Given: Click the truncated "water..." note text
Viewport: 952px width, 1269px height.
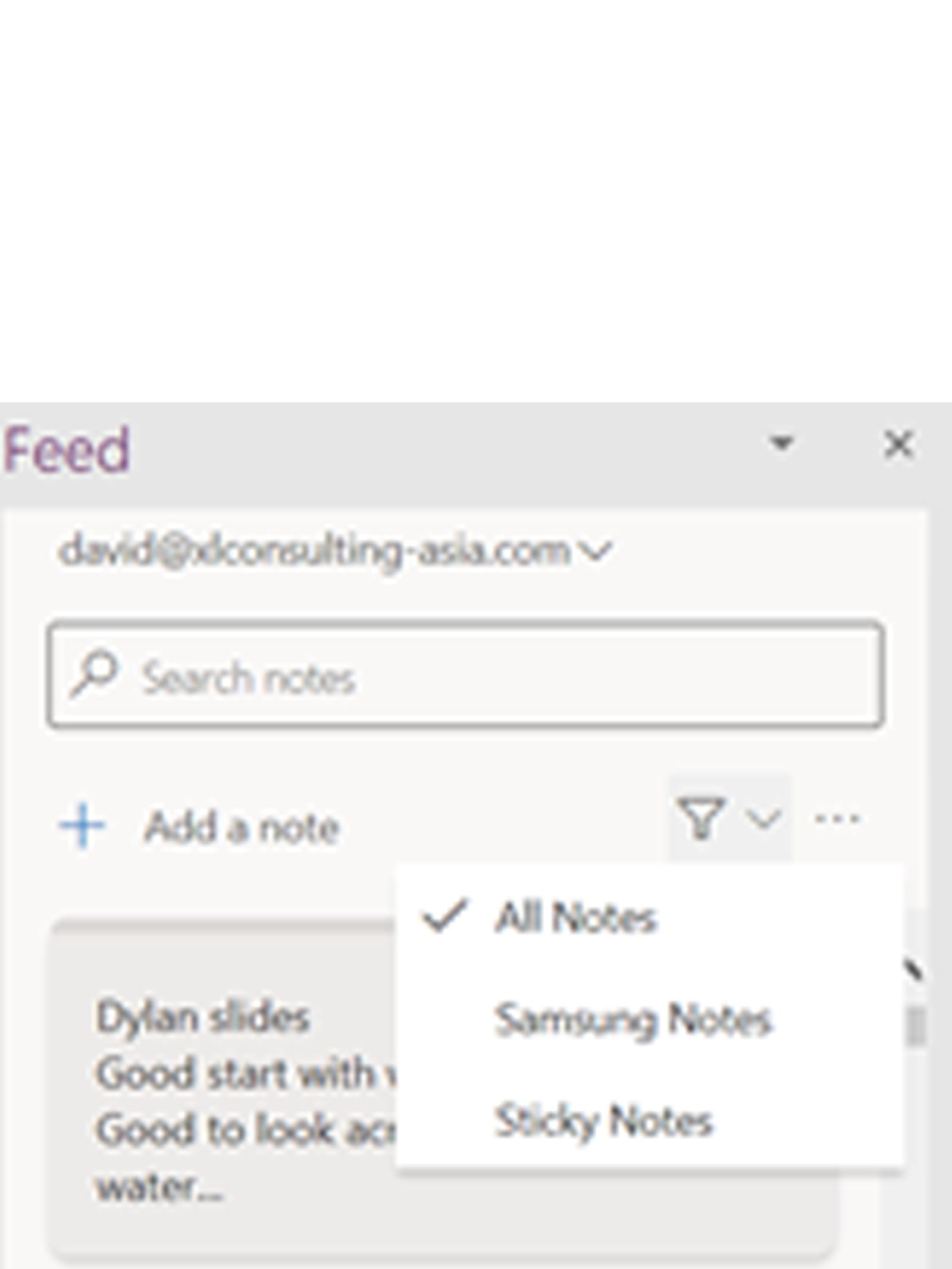Looking at the screenshot, I should click(159, 1187).
